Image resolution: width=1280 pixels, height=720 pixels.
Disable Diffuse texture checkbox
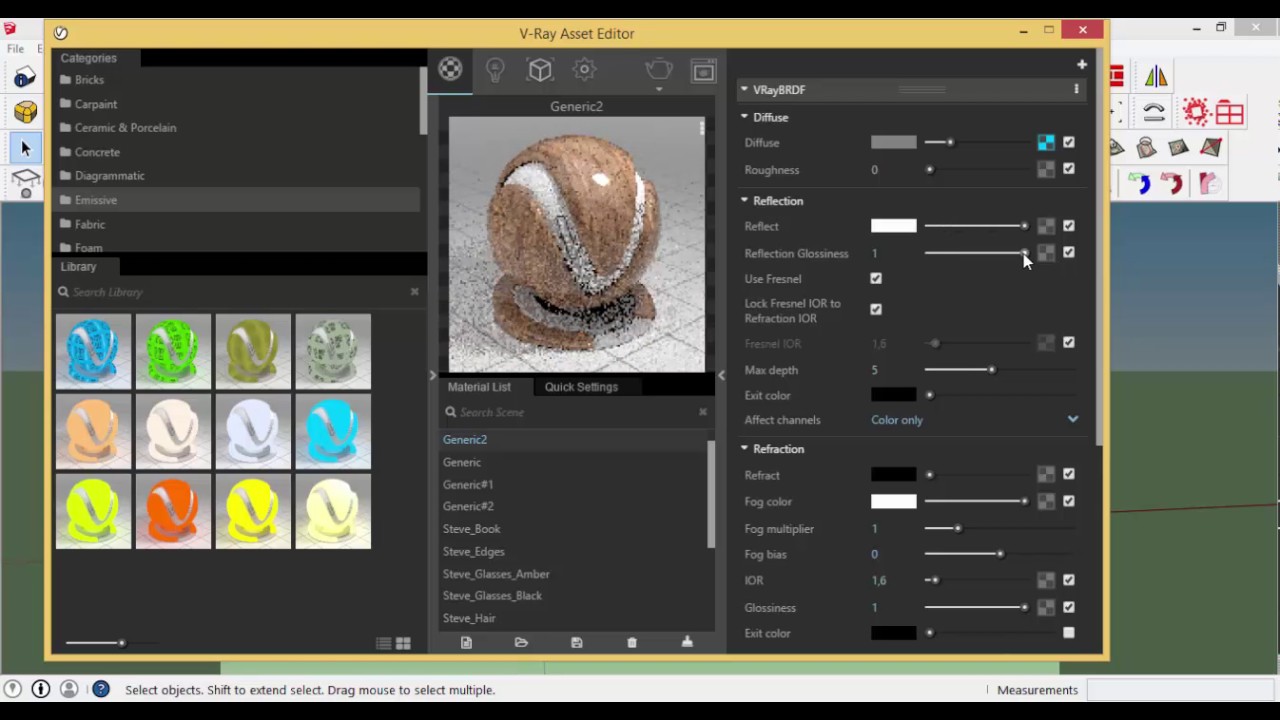click(1069, 143)
